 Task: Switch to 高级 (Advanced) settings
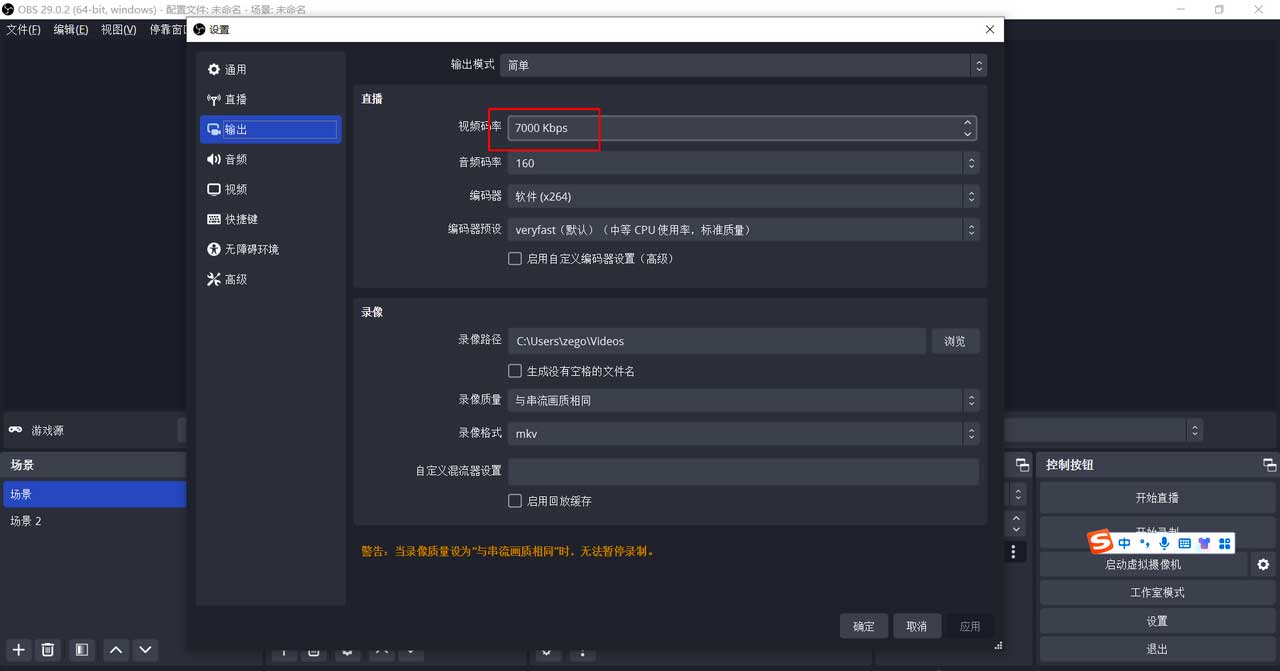pyautogui.click(x=235, y=280)
